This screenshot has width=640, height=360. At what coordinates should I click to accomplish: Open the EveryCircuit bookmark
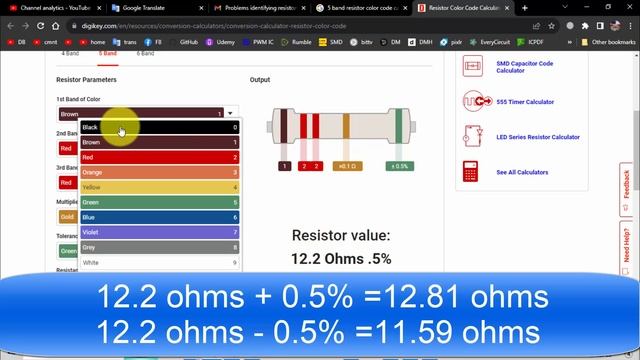[490, 42]
